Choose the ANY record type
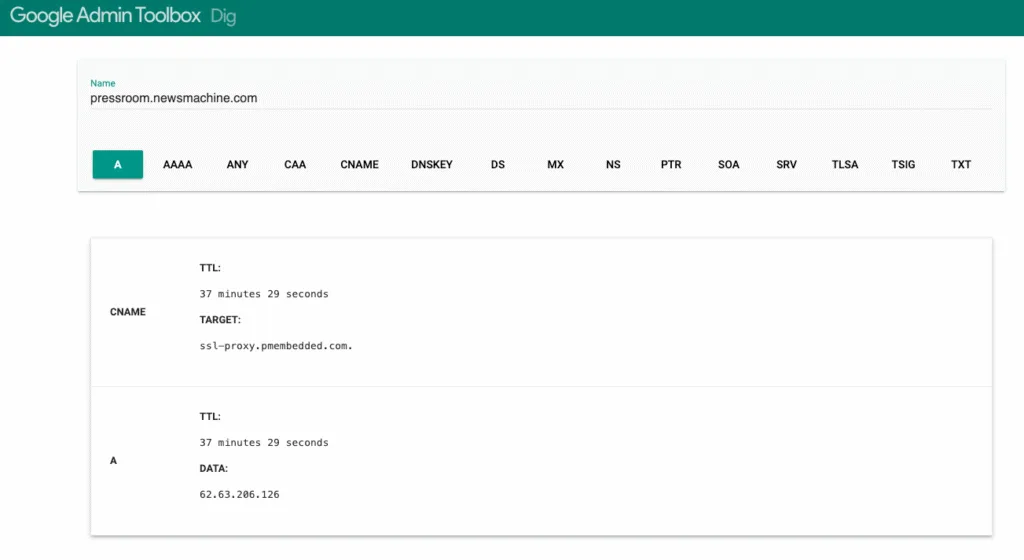This screenshot has height=560, width=1024. point(237,165)
